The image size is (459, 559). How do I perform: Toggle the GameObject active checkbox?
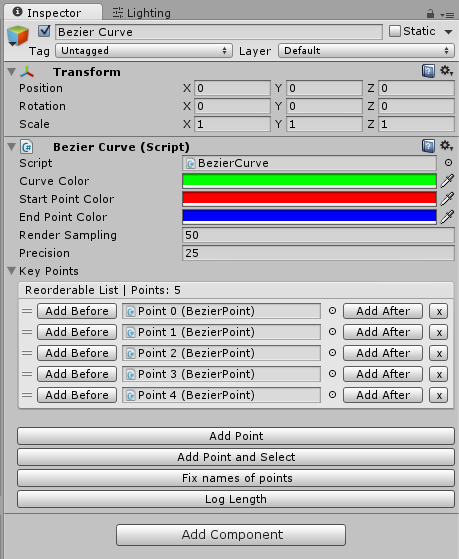44,31
